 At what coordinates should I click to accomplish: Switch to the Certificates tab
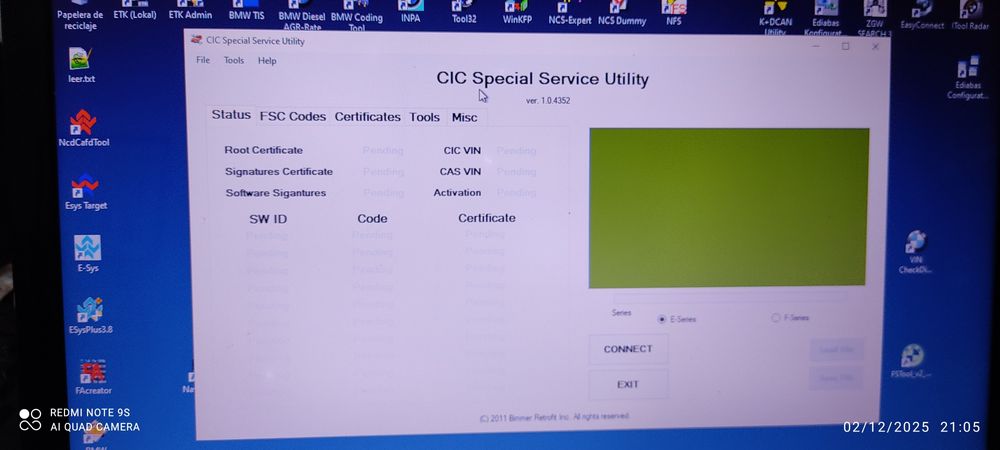click(x=367, y=117)
